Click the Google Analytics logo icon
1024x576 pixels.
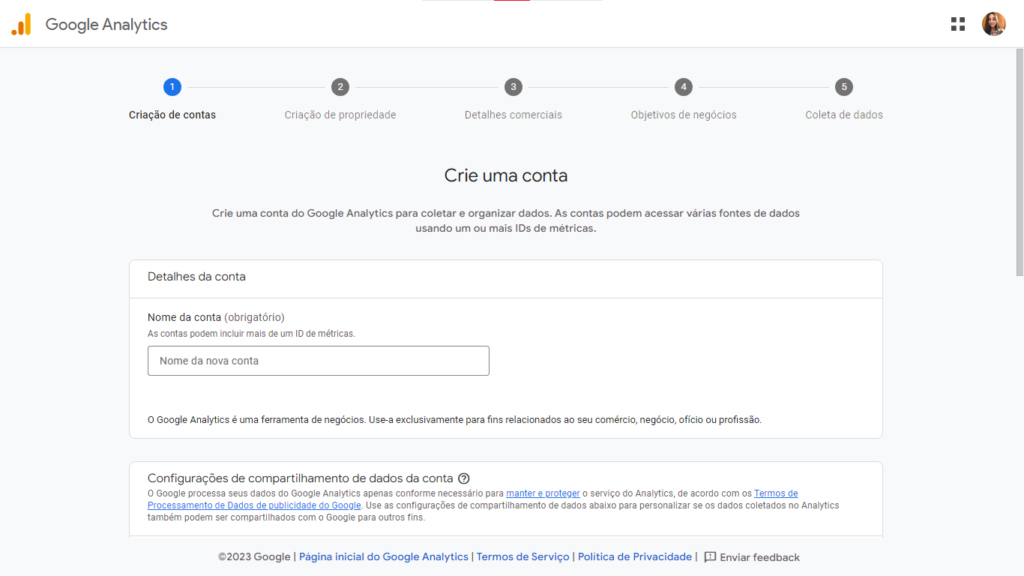click(22, 25)
